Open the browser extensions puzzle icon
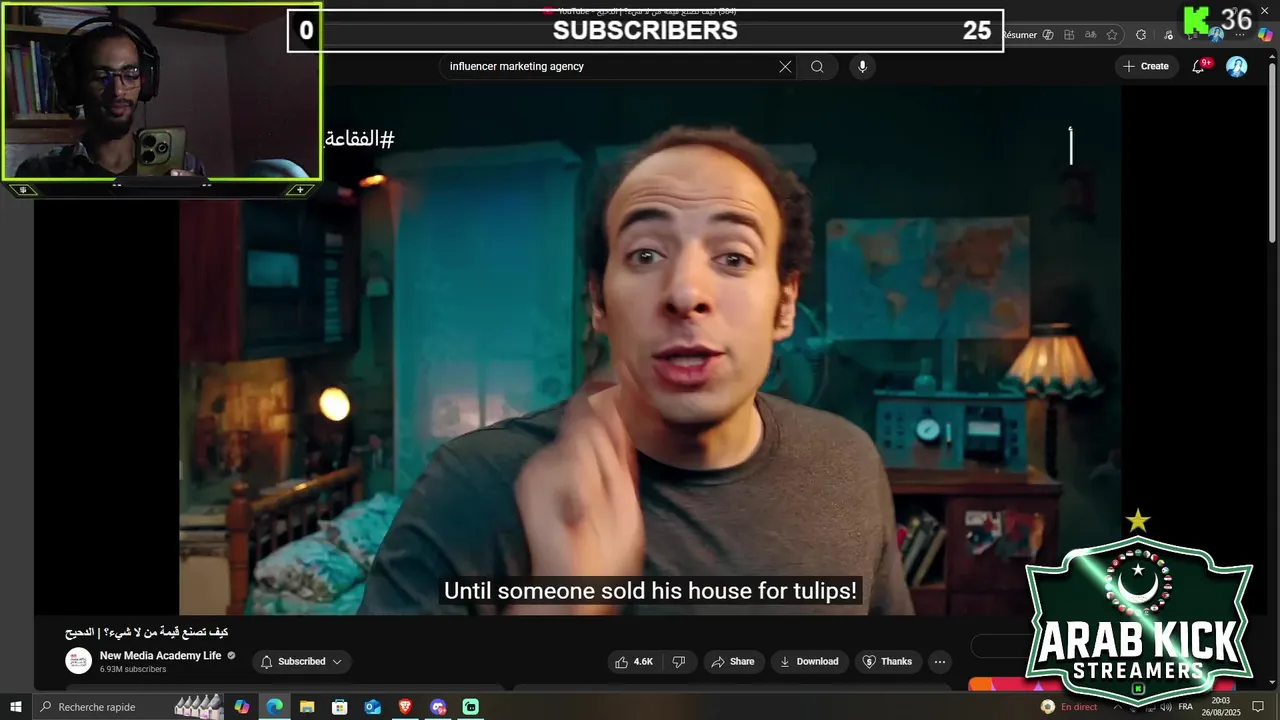This screenshot has width=1280, height=720. [1141, 35]
